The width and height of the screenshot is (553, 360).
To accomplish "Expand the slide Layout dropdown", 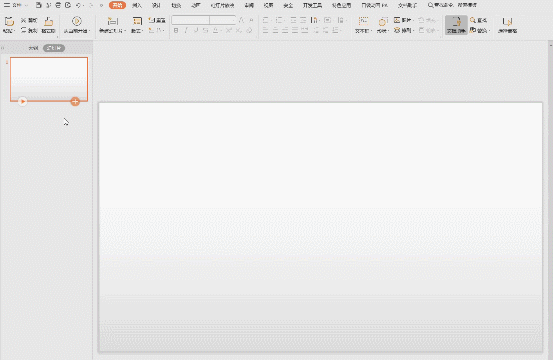I will tap(137, 25).
